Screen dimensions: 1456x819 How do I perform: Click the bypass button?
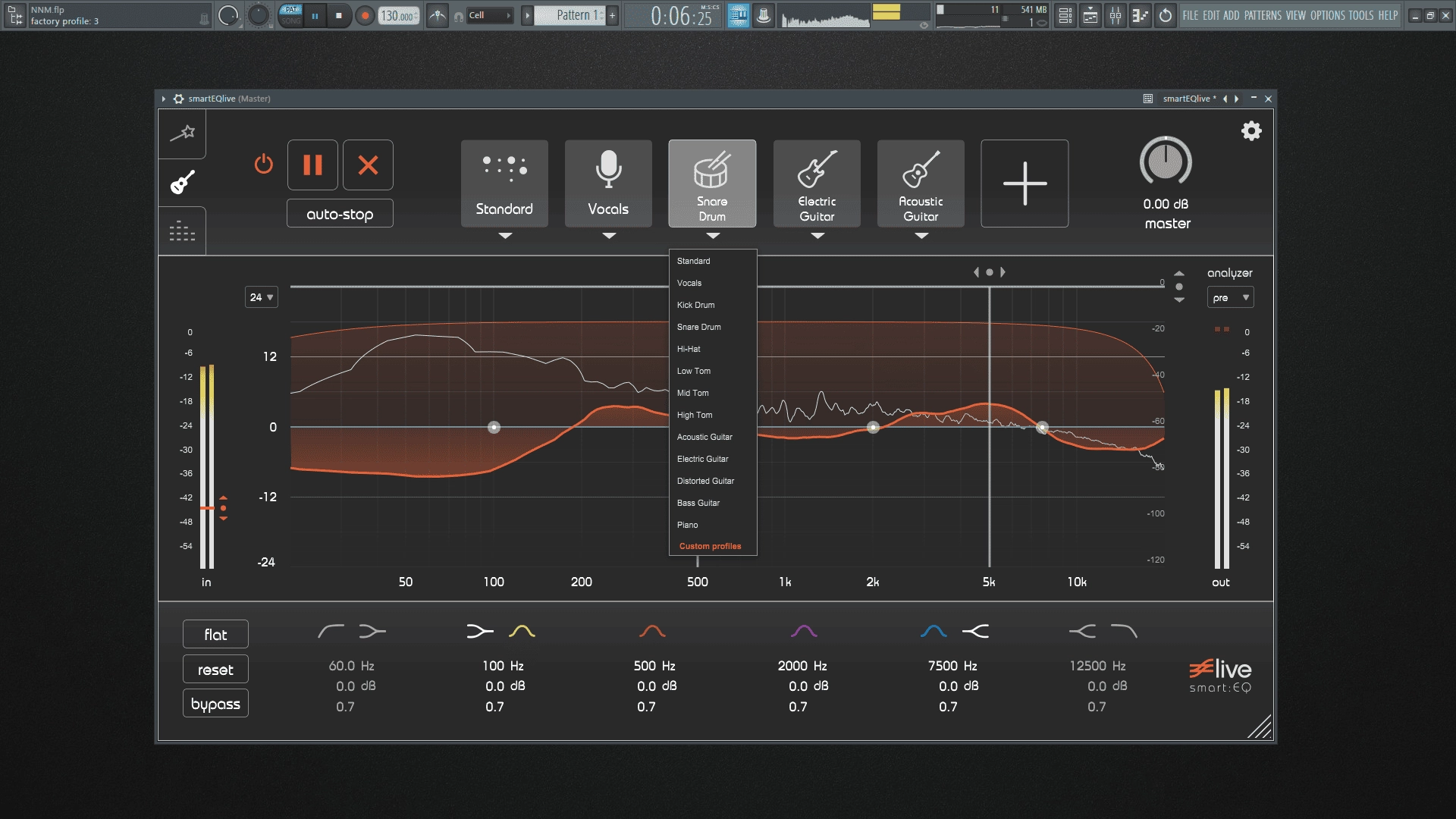click(215, 704)
